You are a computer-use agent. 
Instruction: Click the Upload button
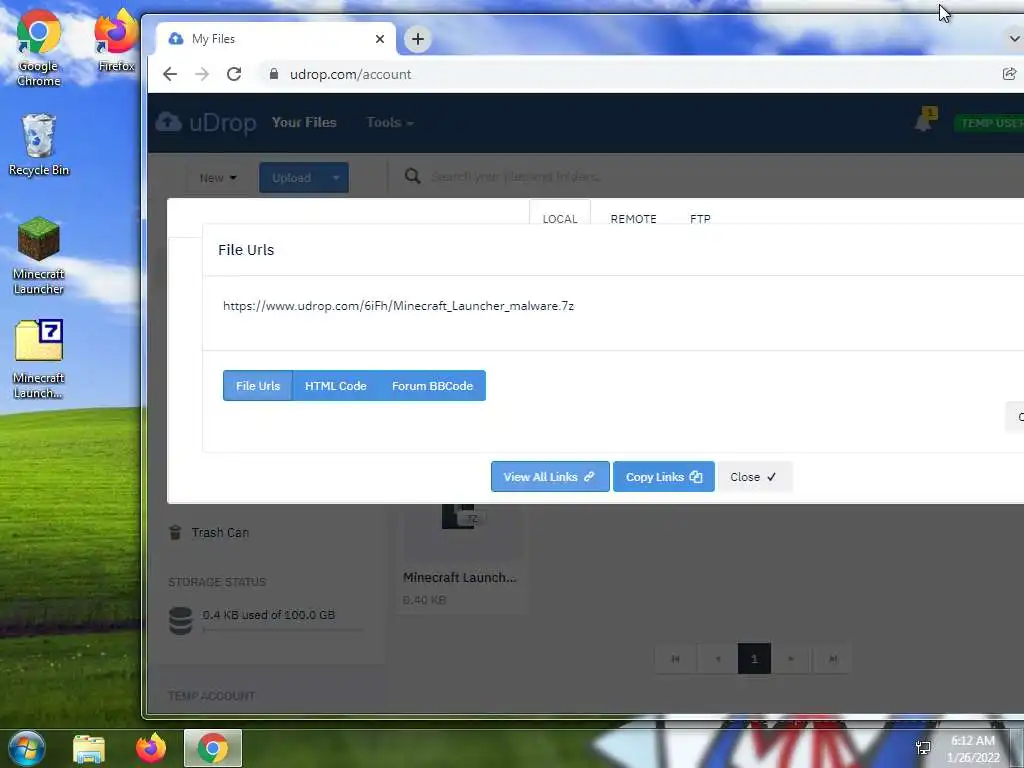(x=291, y=178)
